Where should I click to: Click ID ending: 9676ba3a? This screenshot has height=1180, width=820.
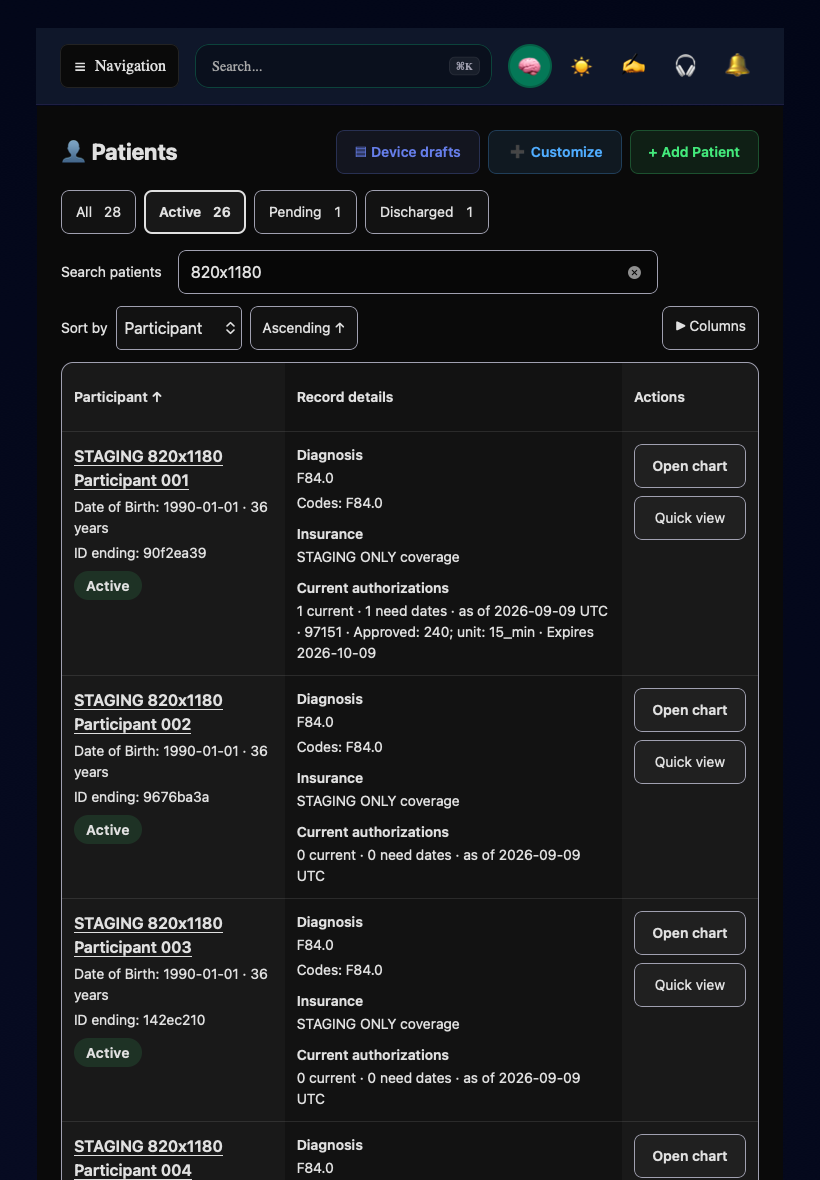141,797
